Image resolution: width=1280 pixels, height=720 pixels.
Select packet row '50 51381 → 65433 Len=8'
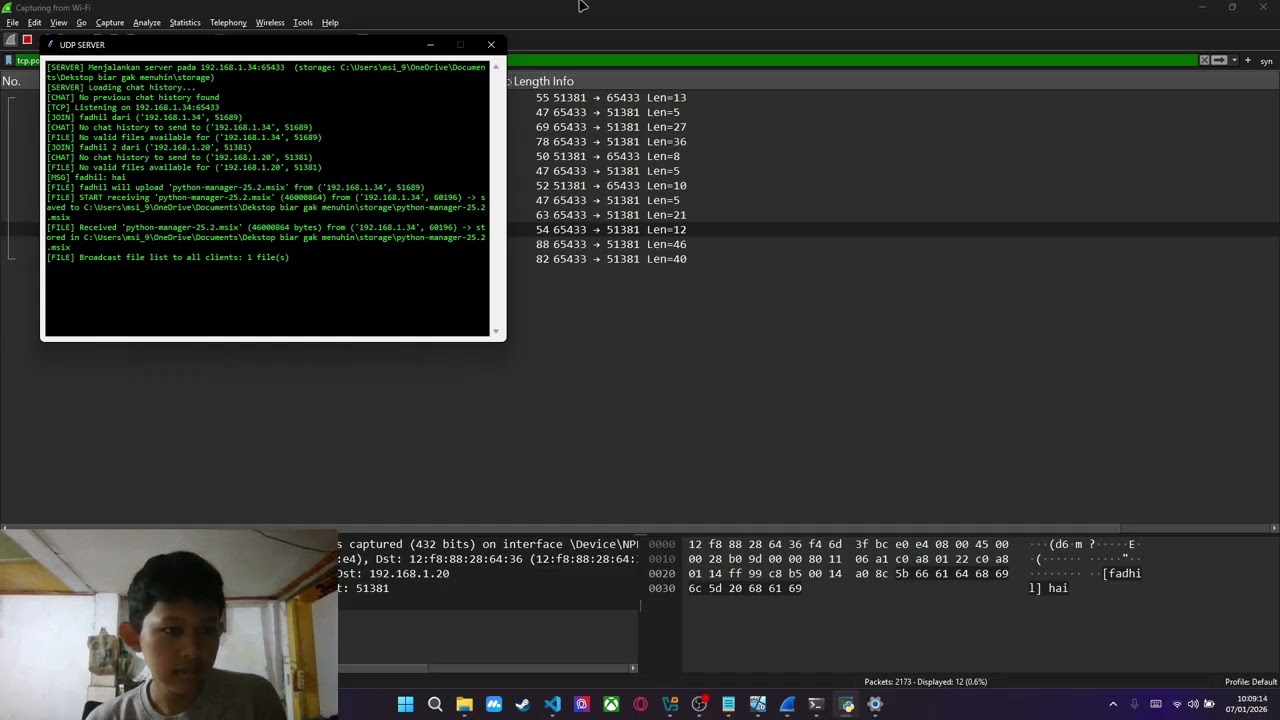pyautogui.click(x=608, y=156)
